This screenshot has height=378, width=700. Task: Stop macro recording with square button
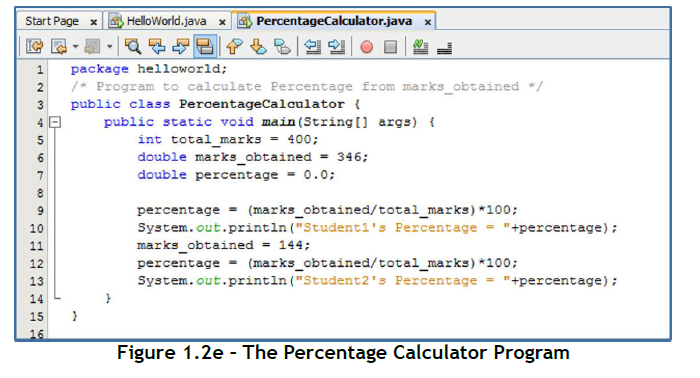pyautogui.click(x=391, y=47)
